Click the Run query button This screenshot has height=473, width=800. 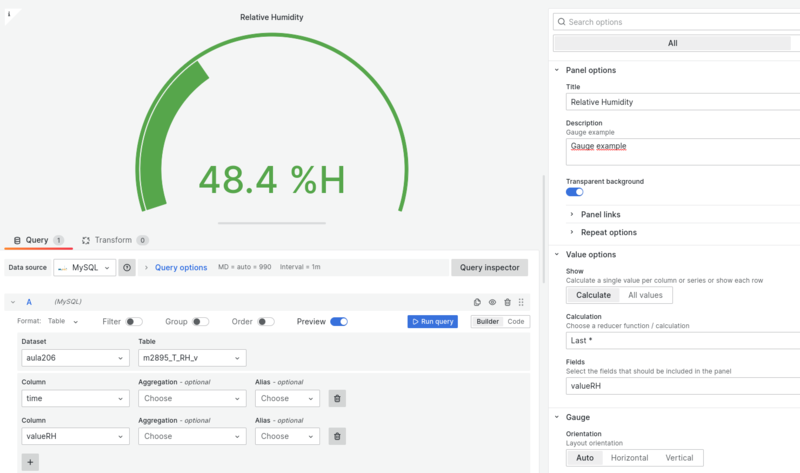pyautogui.click(x=433, y=321)
